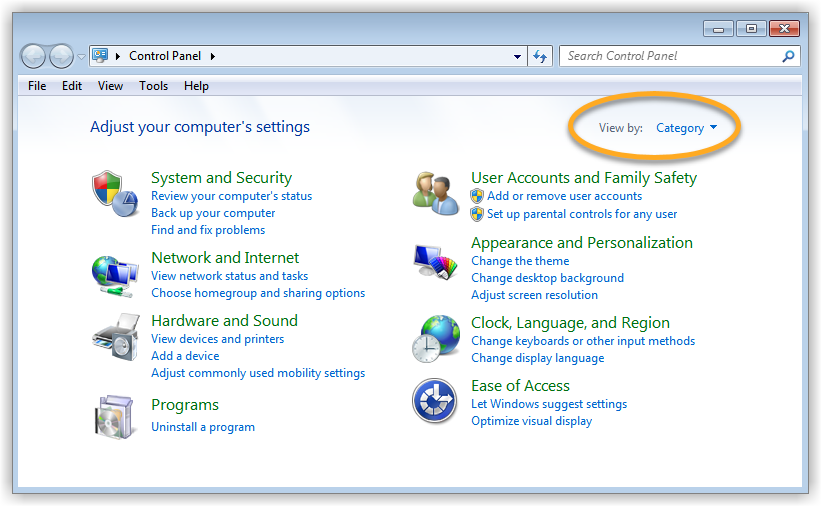822x507 pixels.
Task: Open the recent pages dropdown arrow
Action: [x=81, y=57]
